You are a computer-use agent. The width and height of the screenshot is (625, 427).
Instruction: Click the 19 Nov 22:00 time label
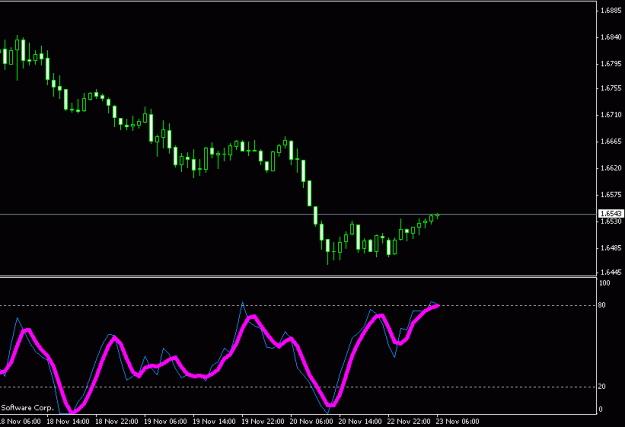coord(263,421)
